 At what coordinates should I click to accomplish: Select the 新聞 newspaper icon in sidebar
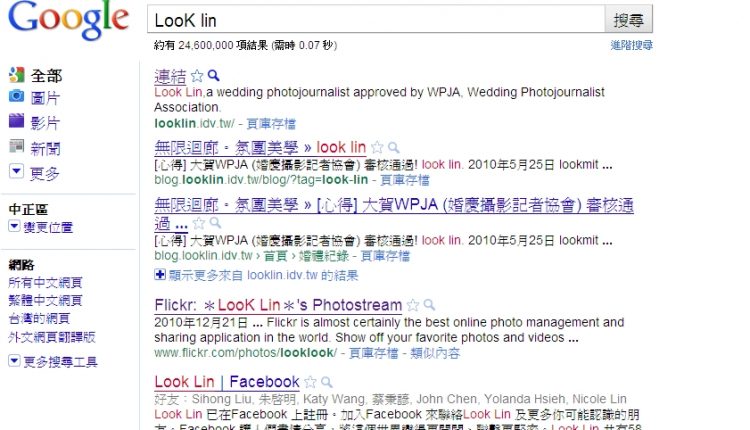pos(16,146)
